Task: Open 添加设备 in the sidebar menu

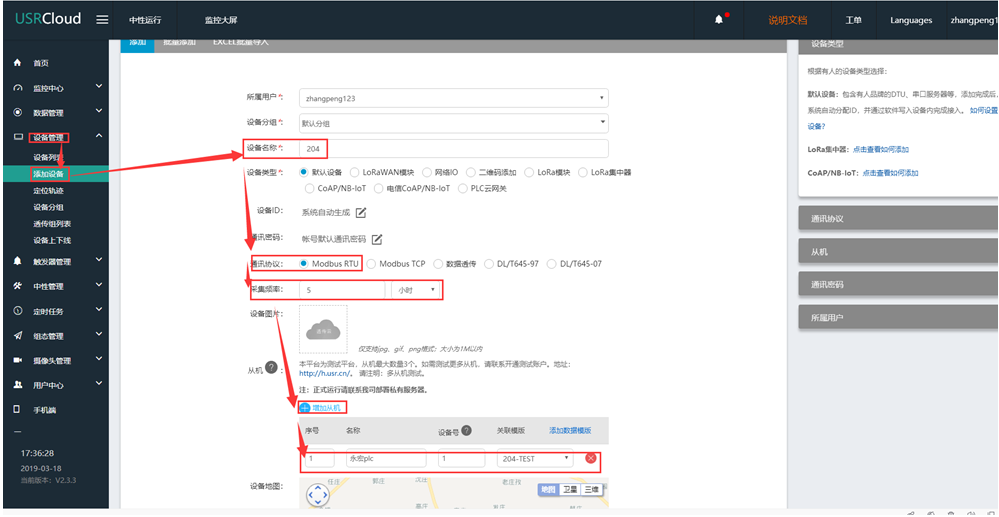Action: [49, 174]
